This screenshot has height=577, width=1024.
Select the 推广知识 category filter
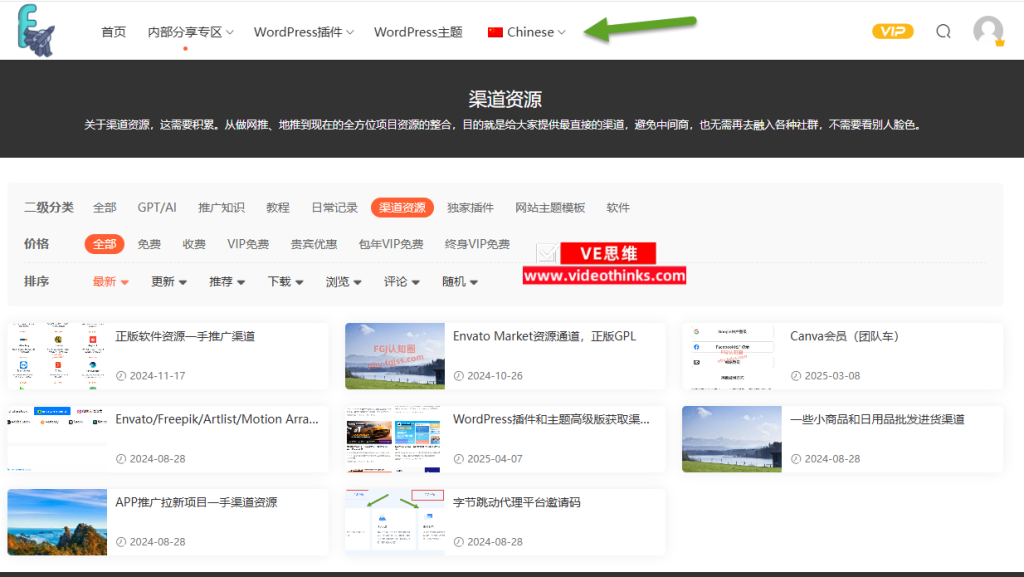coord(221,208)
